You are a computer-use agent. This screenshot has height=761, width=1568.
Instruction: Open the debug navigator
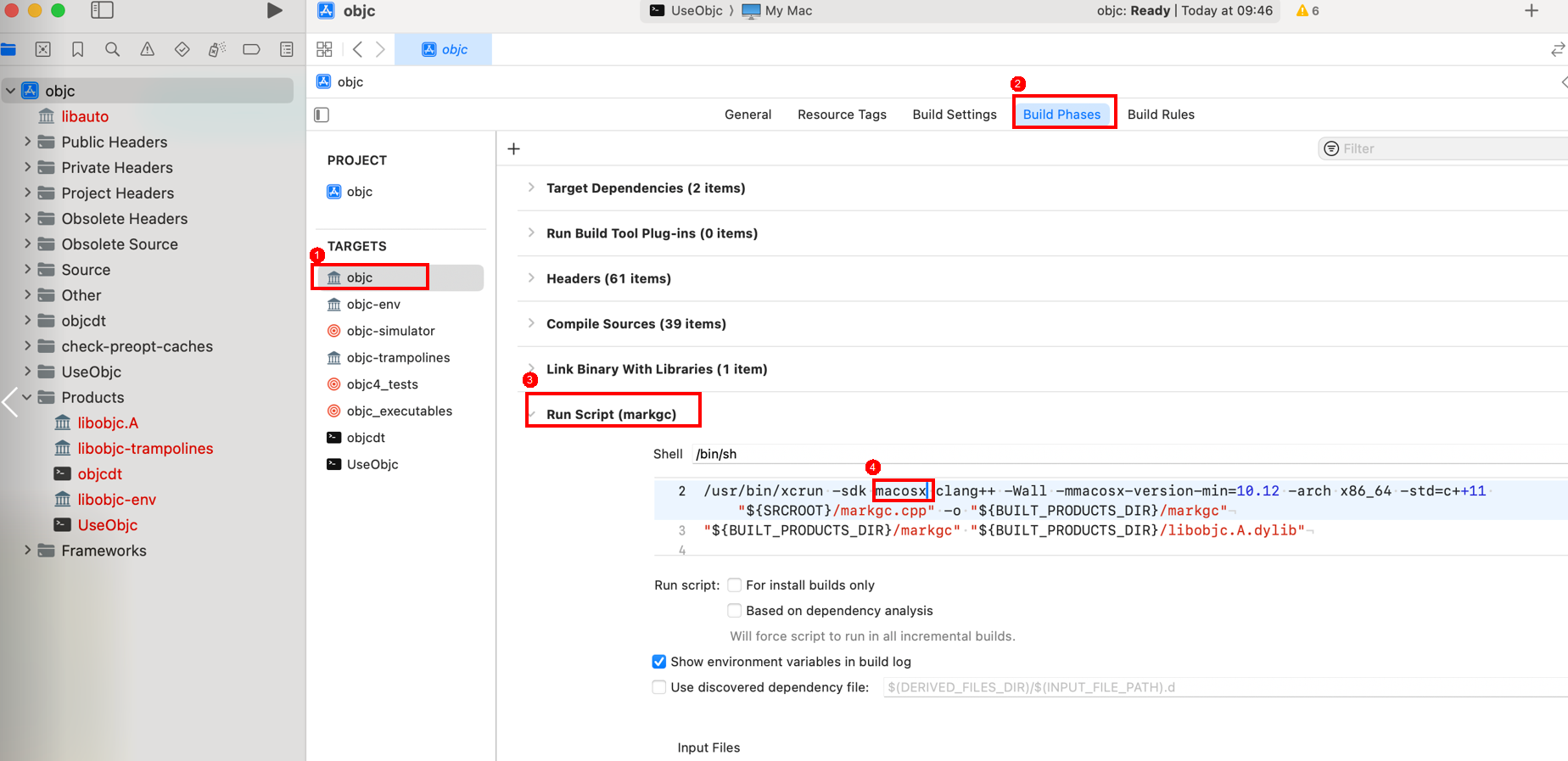(x=217, y=49)
